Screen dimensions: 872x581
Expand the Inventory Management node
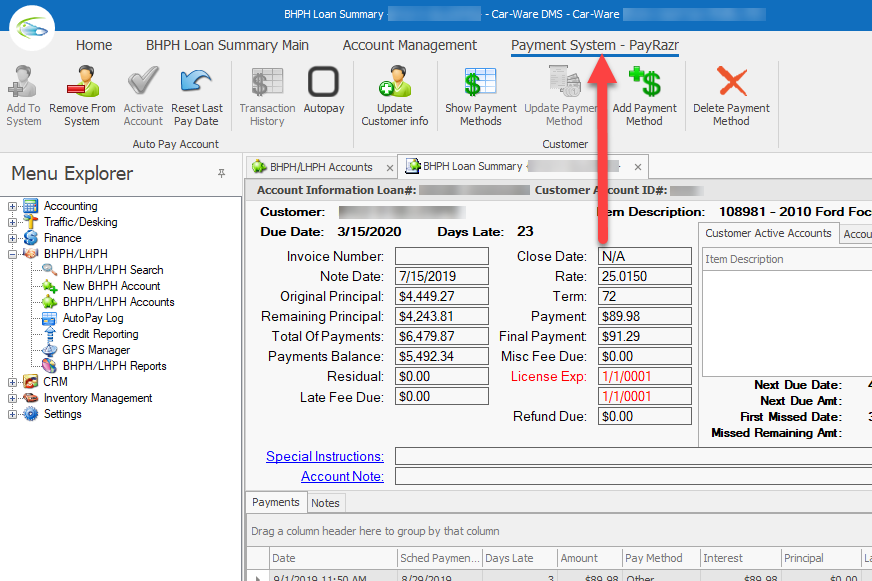(x=12, y=399)
